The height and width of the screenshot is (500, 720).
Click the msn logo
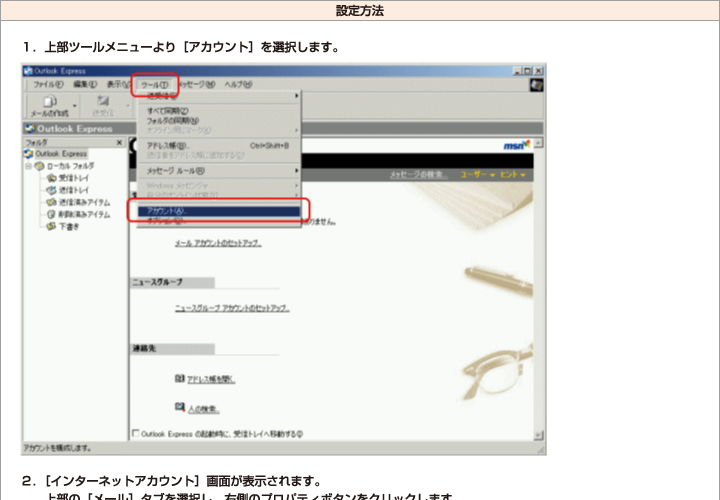(517, 145)
